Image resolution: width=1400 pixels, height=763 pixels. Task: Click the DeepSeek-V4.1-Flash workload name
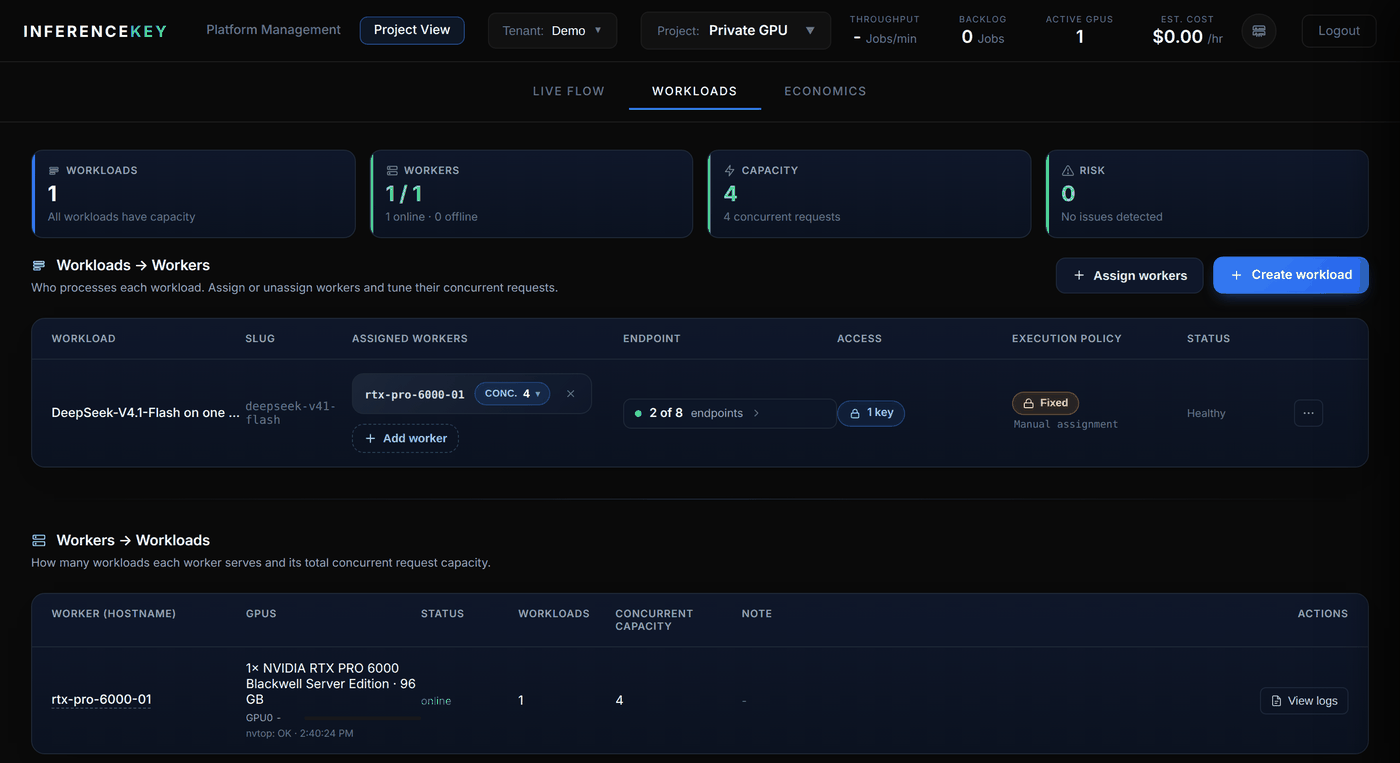(x=145, y=413)
